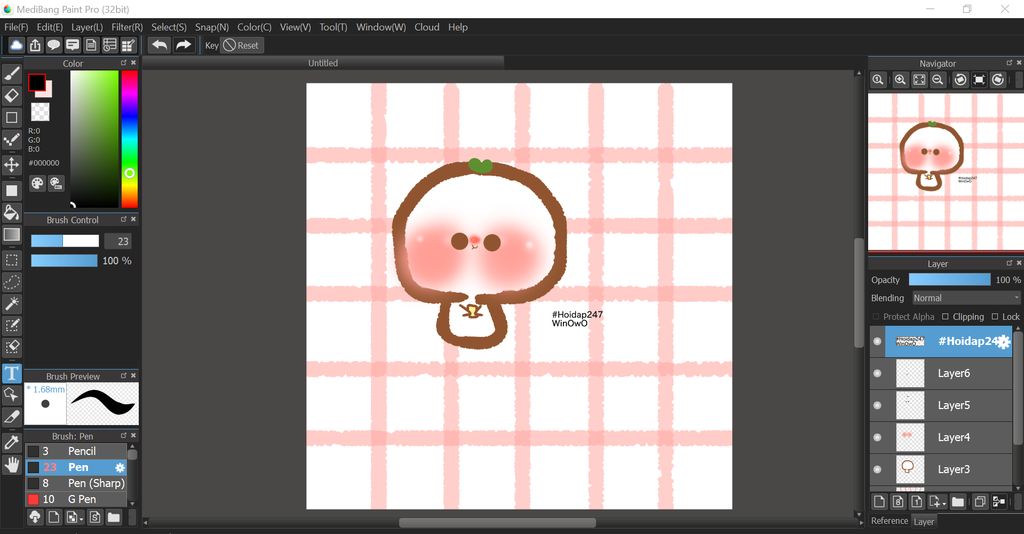Hide Layer5 visibility dot
The height and width of the screenshot is (534, 1024).
click(877, 405)
